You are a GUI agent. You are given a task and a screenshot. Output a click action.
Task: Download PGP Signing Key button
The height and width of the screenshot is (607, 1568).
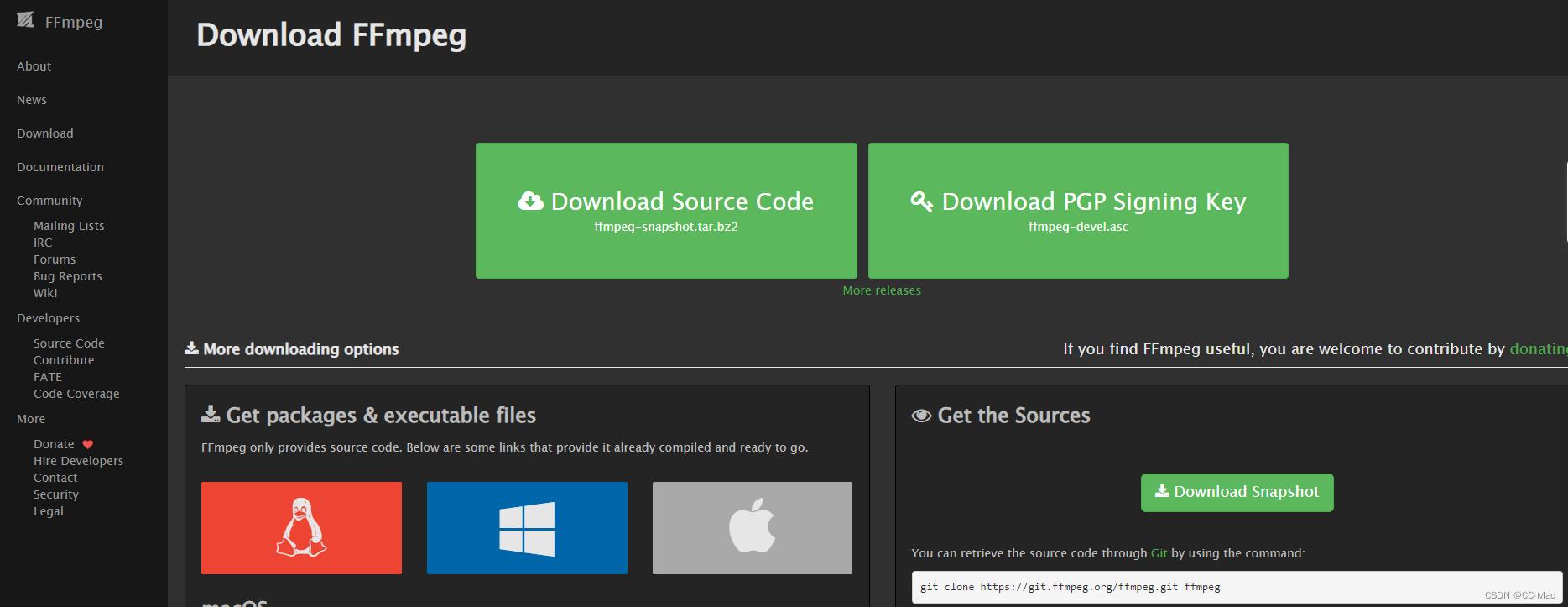pyautogui.click(x=1078, y=211)
